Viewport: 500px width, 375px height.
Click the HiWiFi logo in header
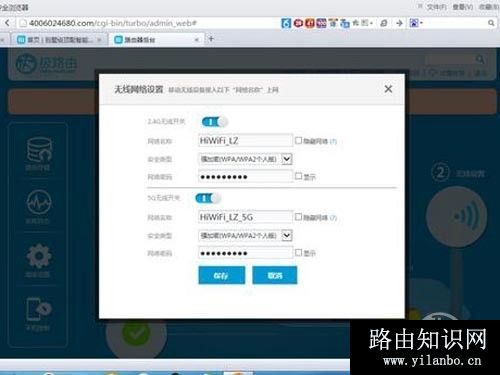point(47,64)
